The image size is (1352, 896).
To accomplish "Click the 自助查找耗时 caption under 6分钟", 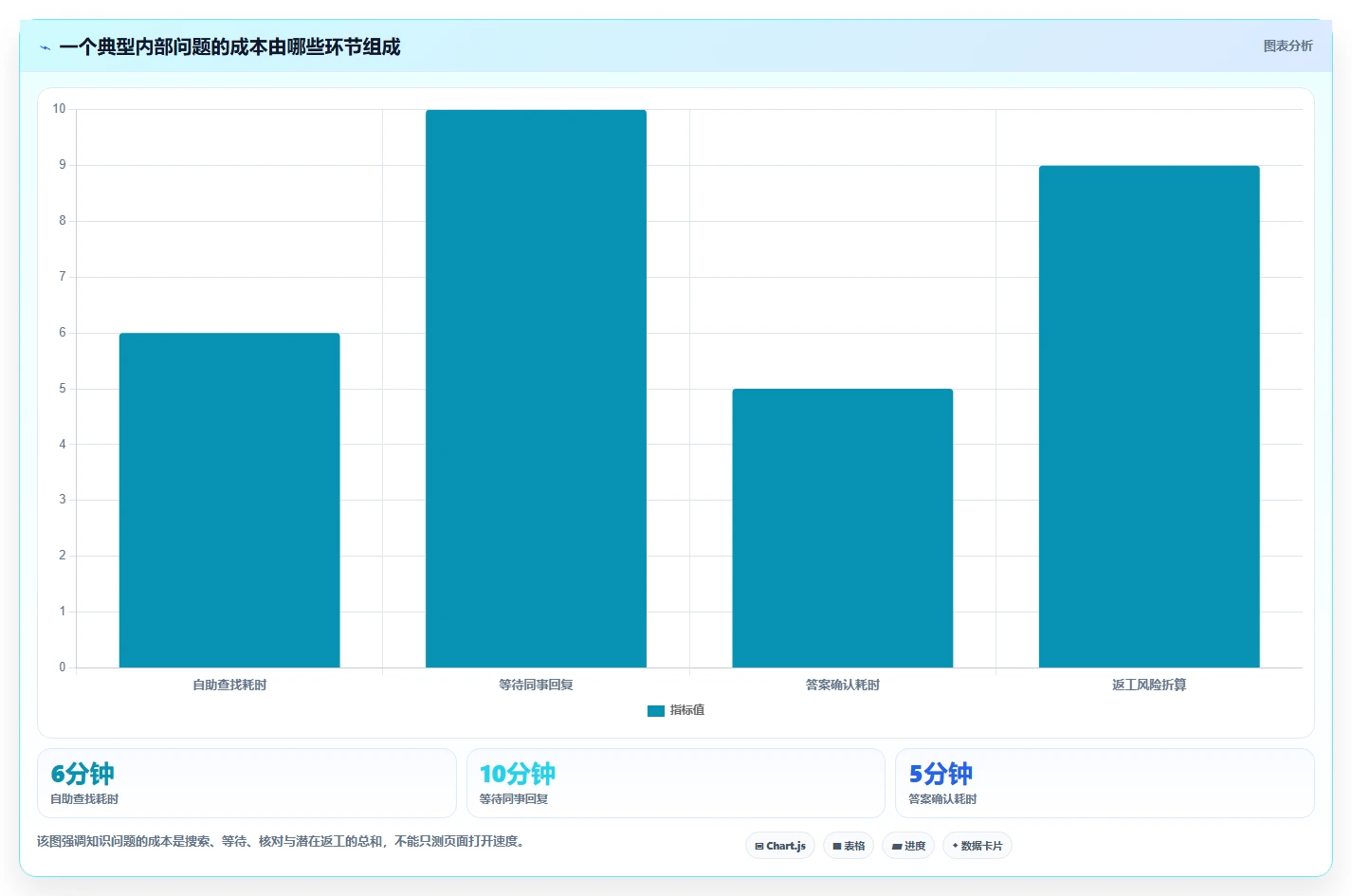I will [x=84, y=799].
